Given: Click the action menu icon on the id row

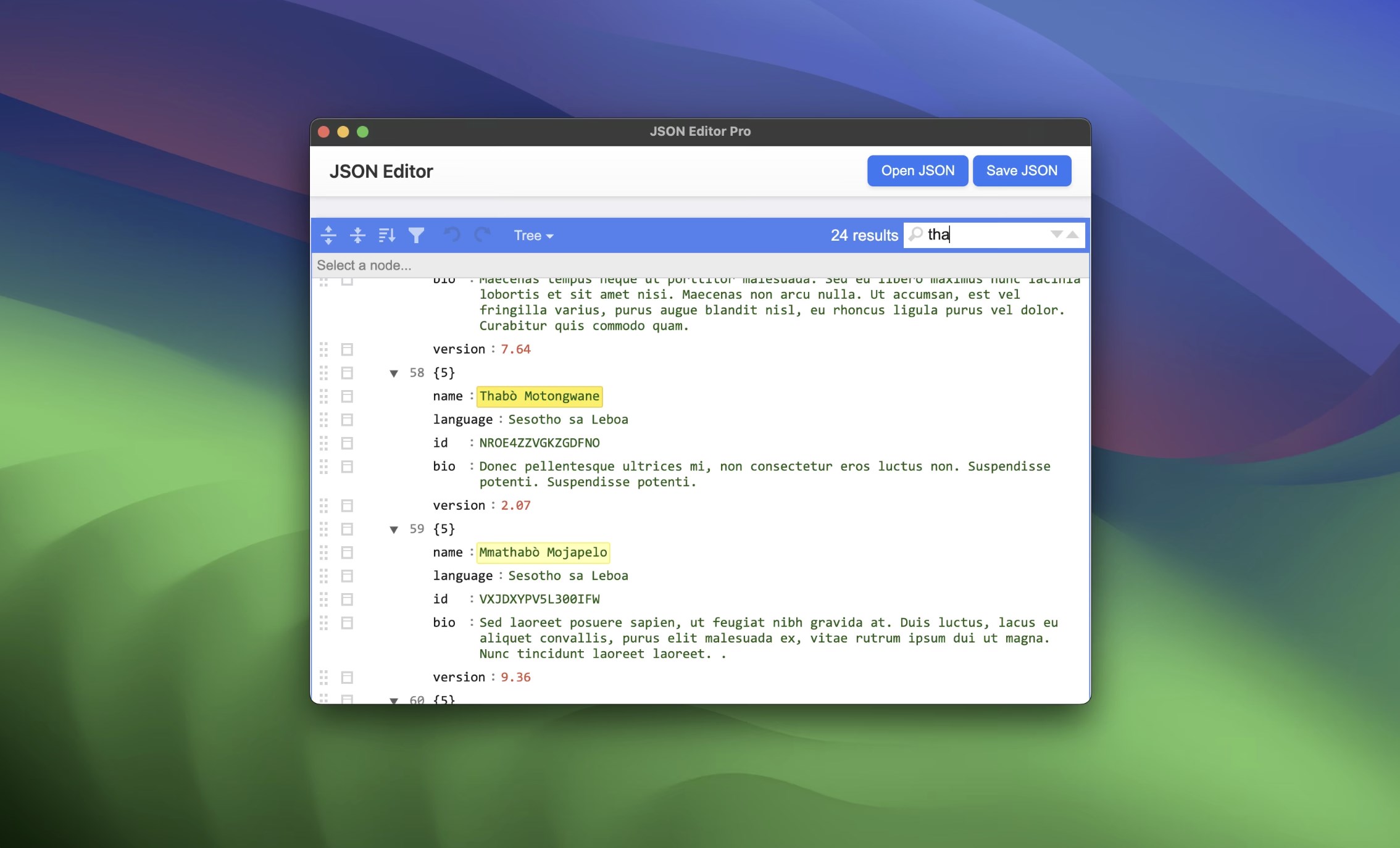Looking at the screenshot, I should (x=347, y=443).
